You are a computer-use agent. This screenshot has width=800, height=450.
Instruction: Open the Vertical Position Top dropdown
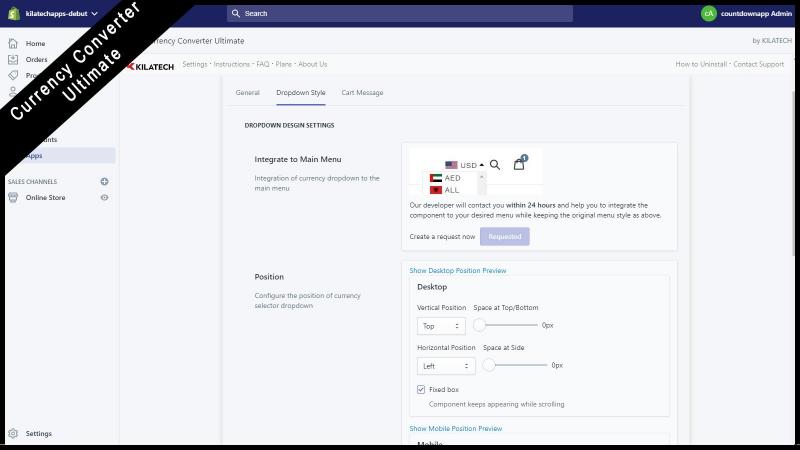441,326
